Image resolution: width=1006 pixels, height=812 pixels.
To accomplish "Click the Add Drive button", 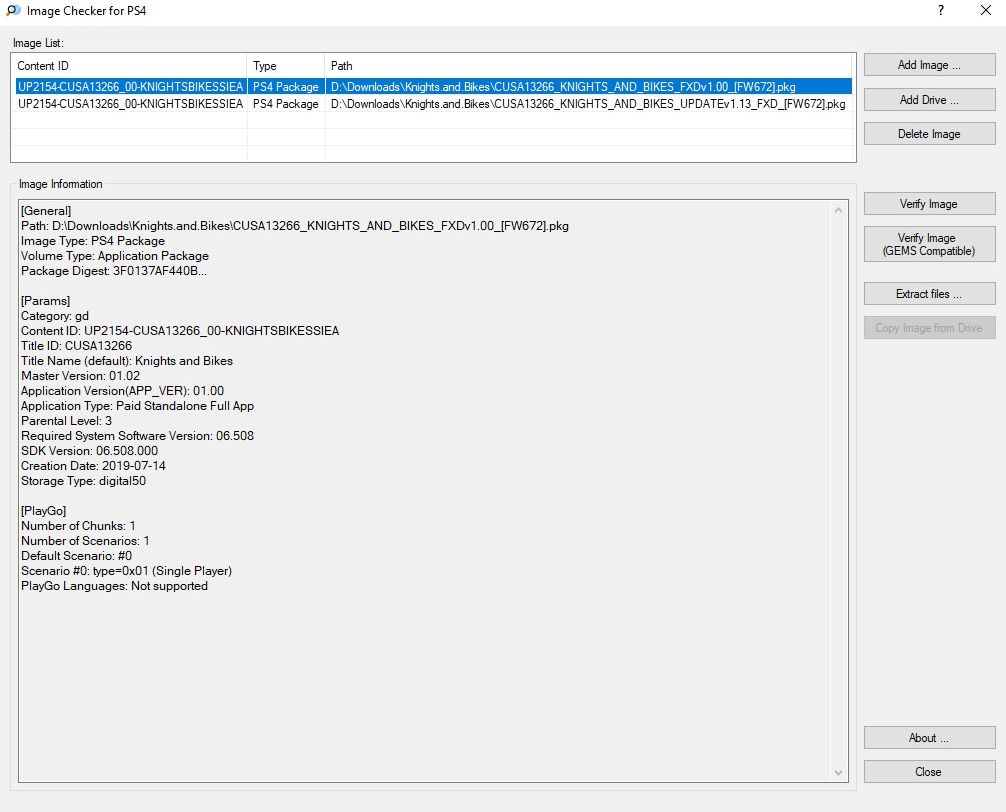I will 929,99.
